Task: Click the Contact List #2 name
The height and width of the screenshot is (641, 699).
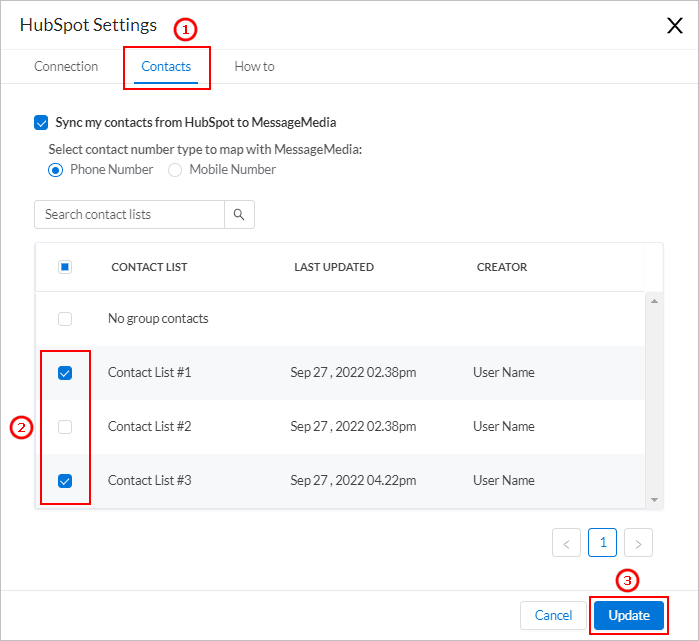Action: 149,427
